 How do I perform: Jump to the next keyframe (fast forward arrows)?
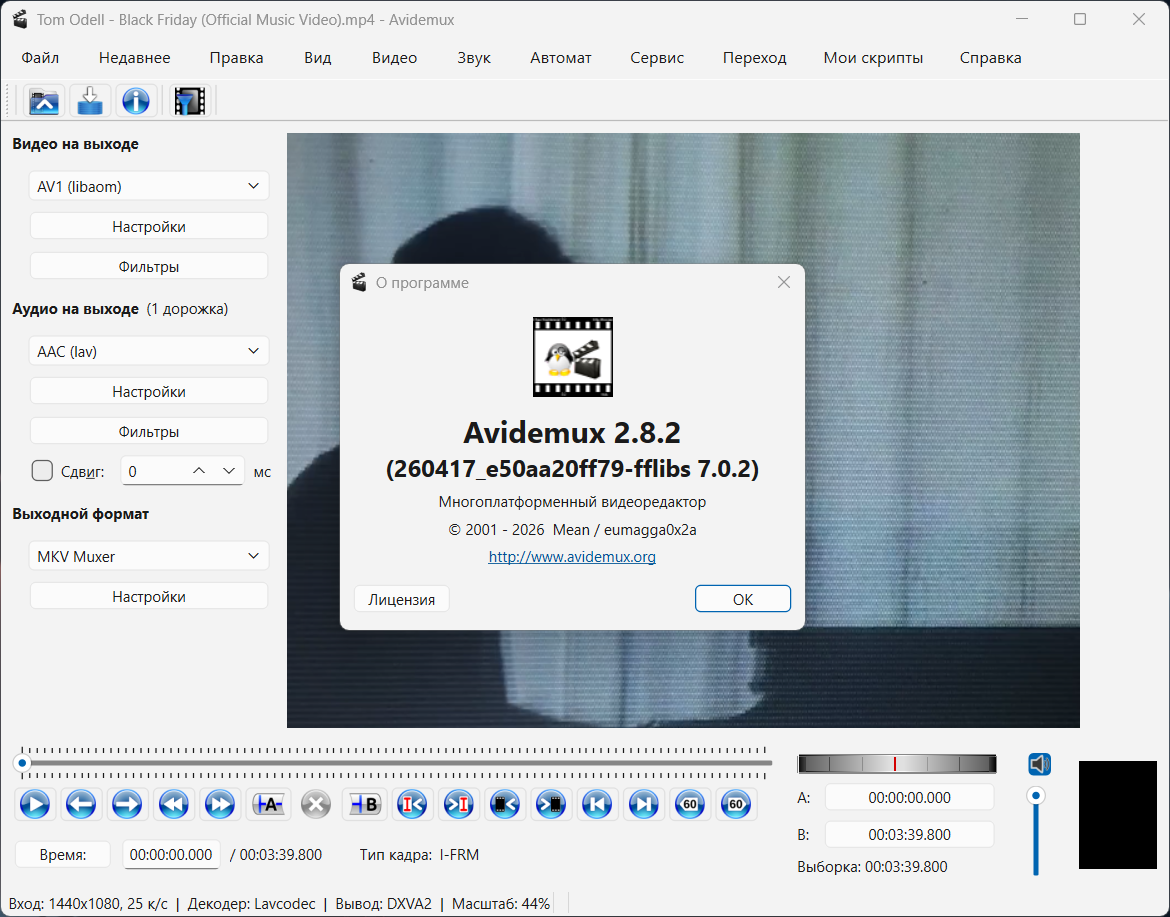tap(219, 804)
